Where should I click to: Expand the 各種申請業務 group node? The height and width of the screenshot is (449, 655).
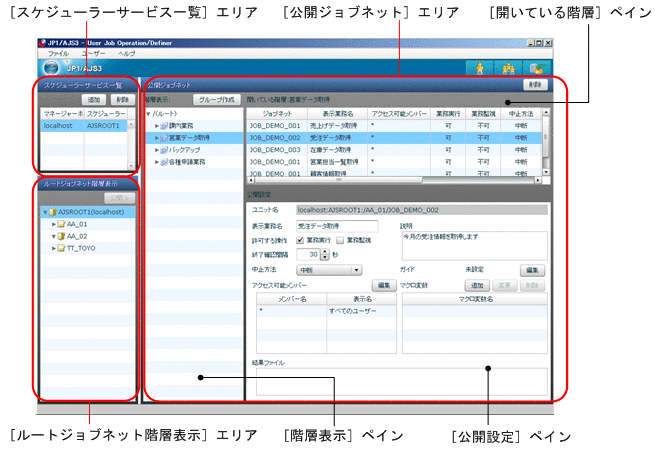point(155,161)
